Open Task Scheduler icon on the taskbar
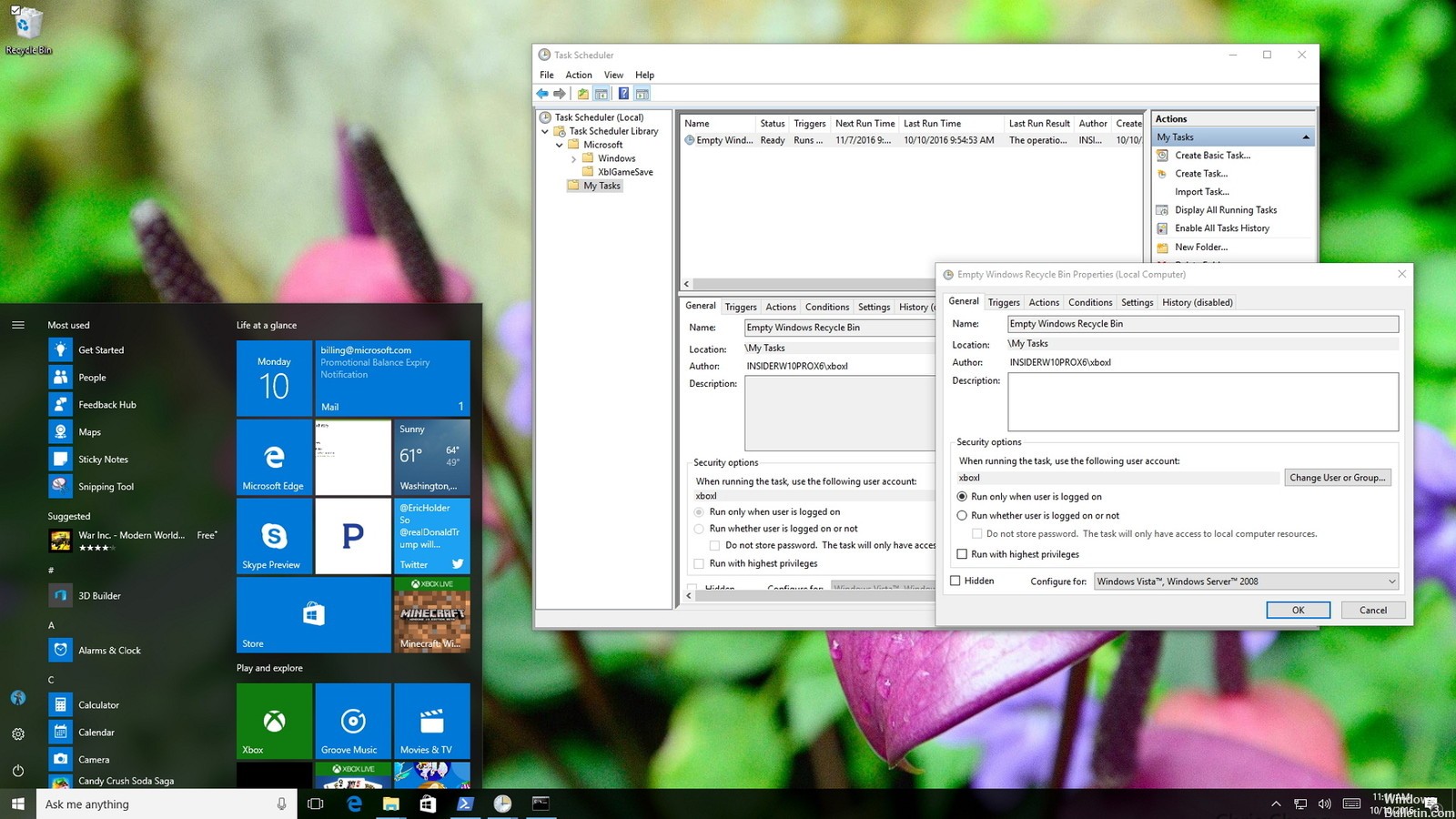 [502, 804]
